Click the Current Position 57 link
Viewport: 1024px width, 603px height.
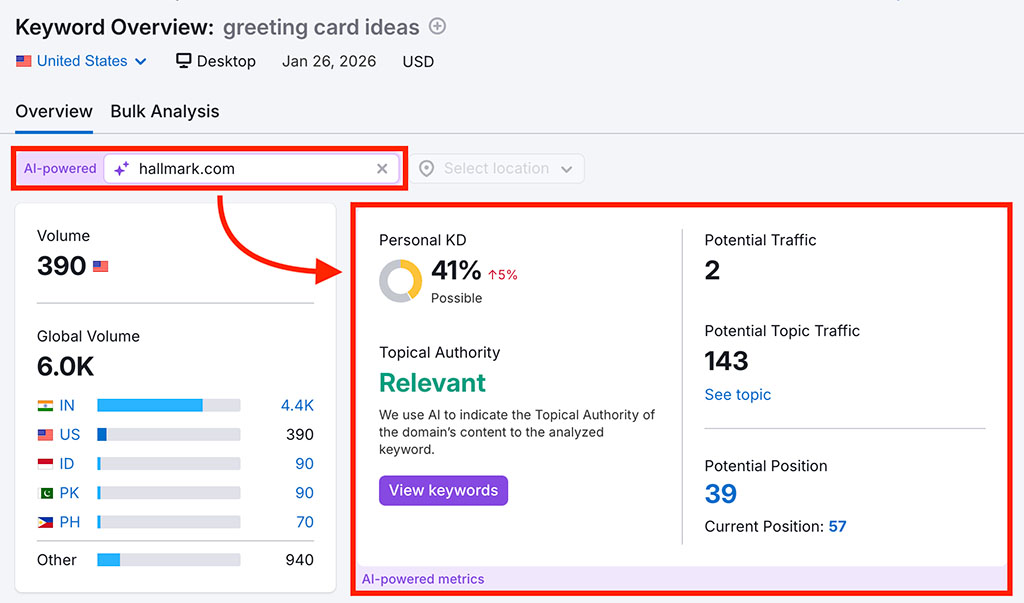coord(836,526)
